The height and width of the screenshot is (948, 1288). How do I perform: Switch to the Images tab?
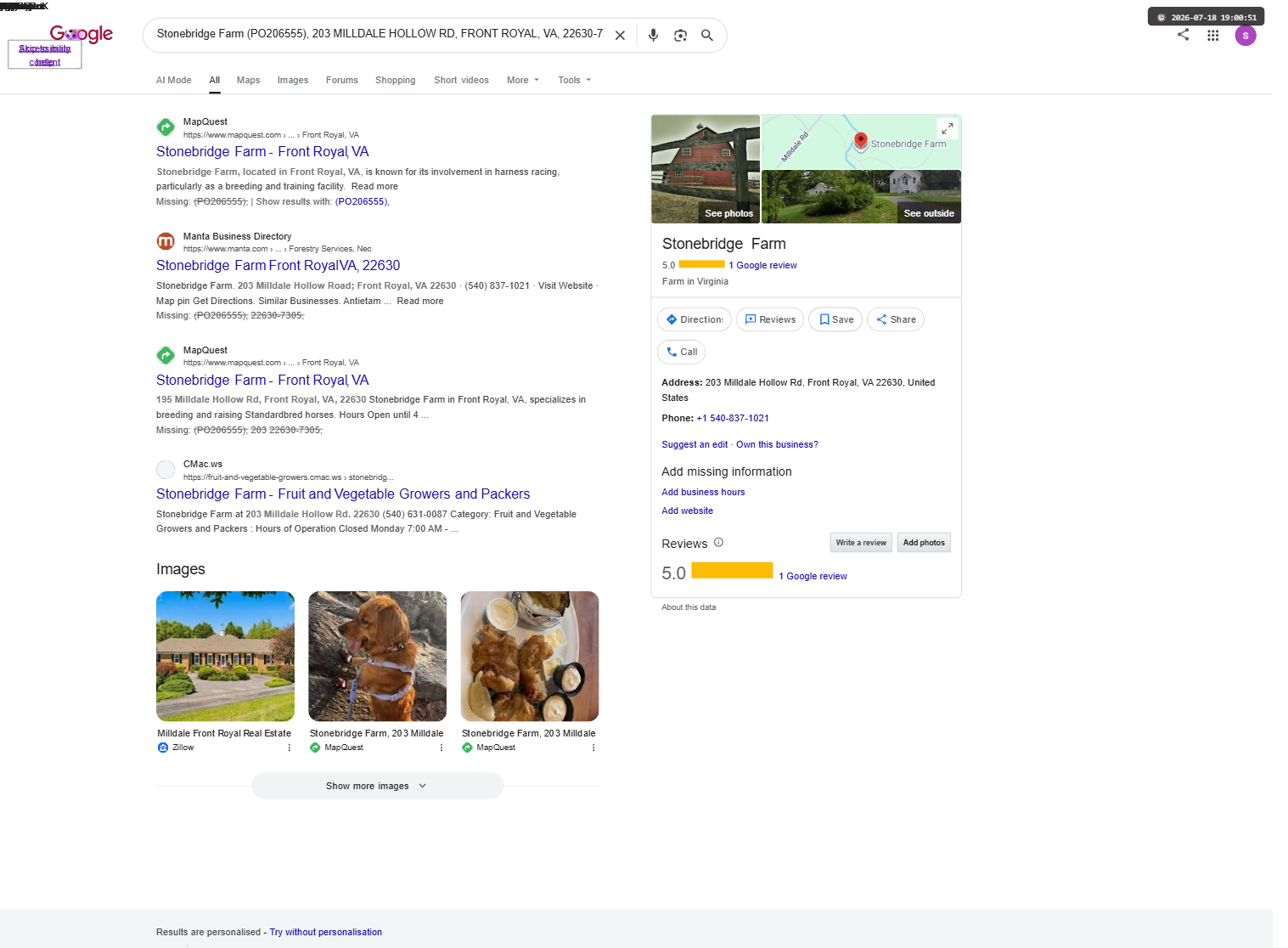(x=293, y=81)
